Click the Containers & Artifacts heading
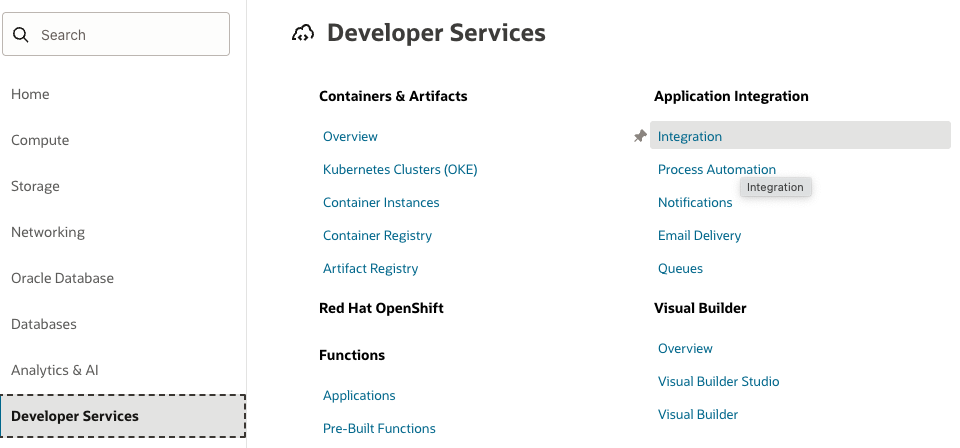The image size is (960, 448). coord(393,96)
